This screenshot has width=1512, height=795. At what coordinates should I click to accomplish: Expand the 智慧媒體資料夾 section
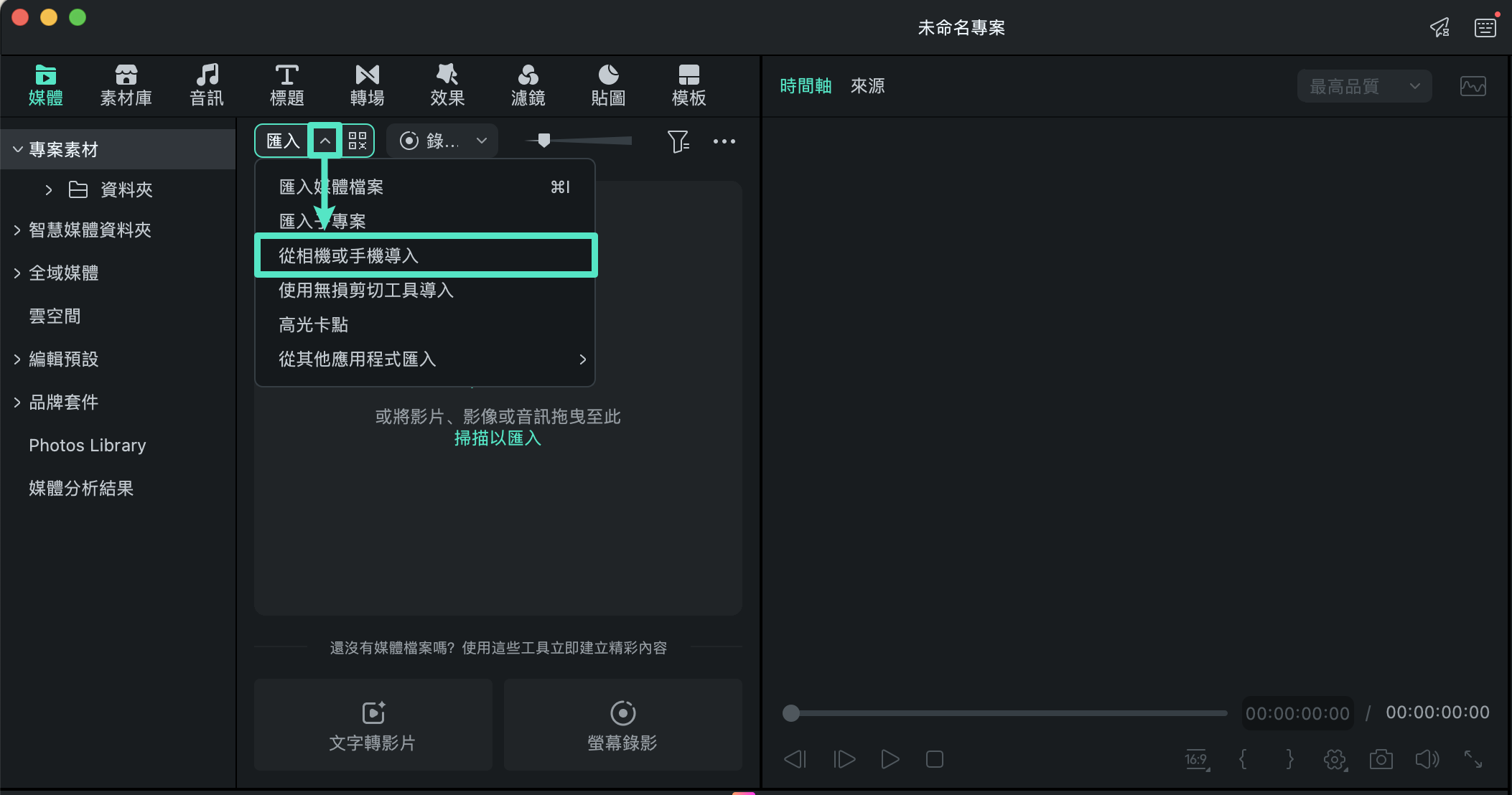17,230
